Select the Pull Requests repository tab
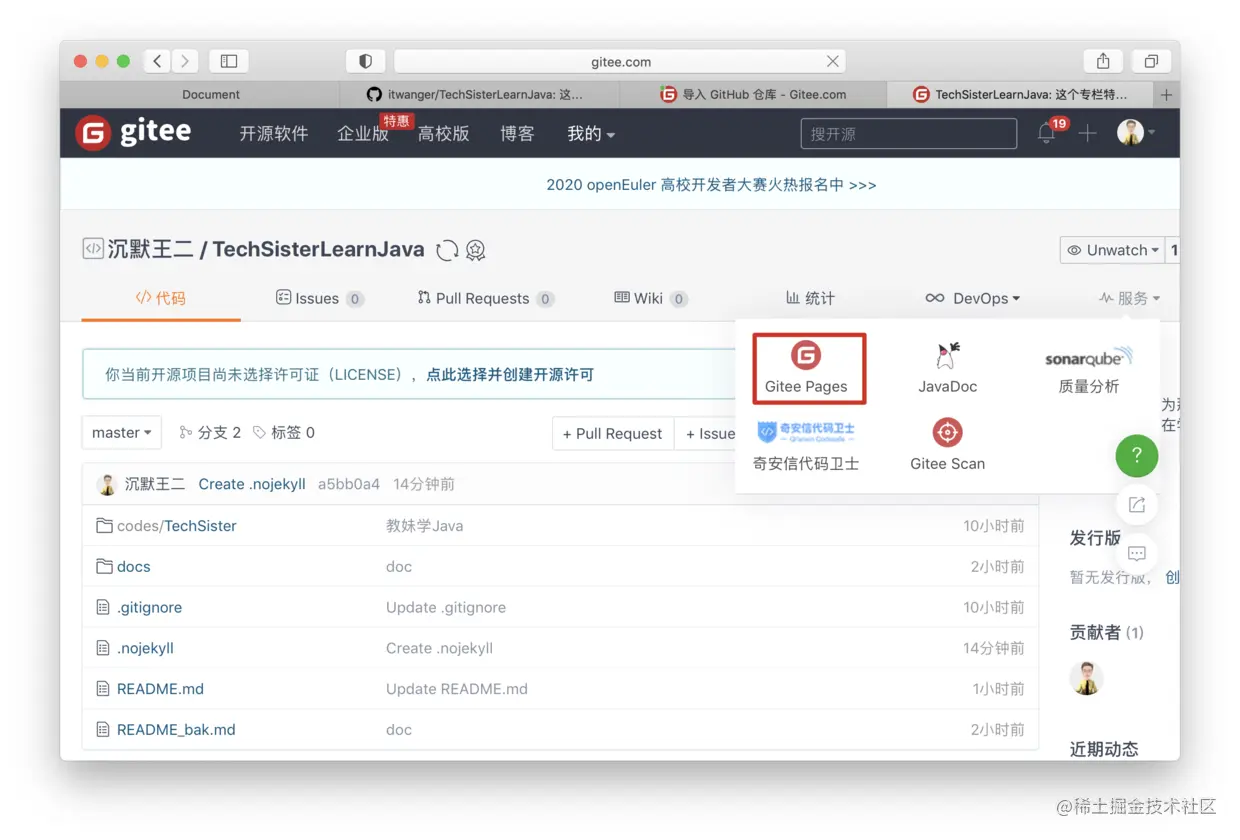This screenshot has height=840, width=1240. point(485,298)
